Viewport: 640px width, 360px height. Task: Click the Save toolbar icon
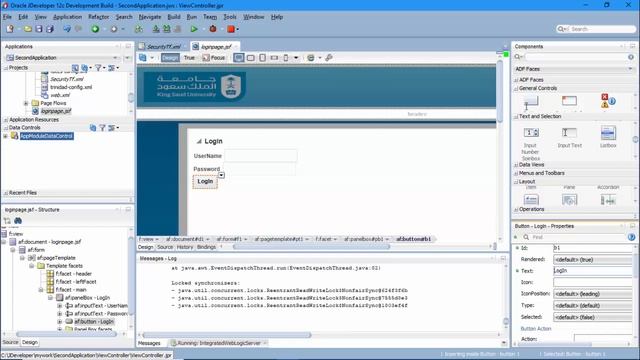click(x=39, y=29)
